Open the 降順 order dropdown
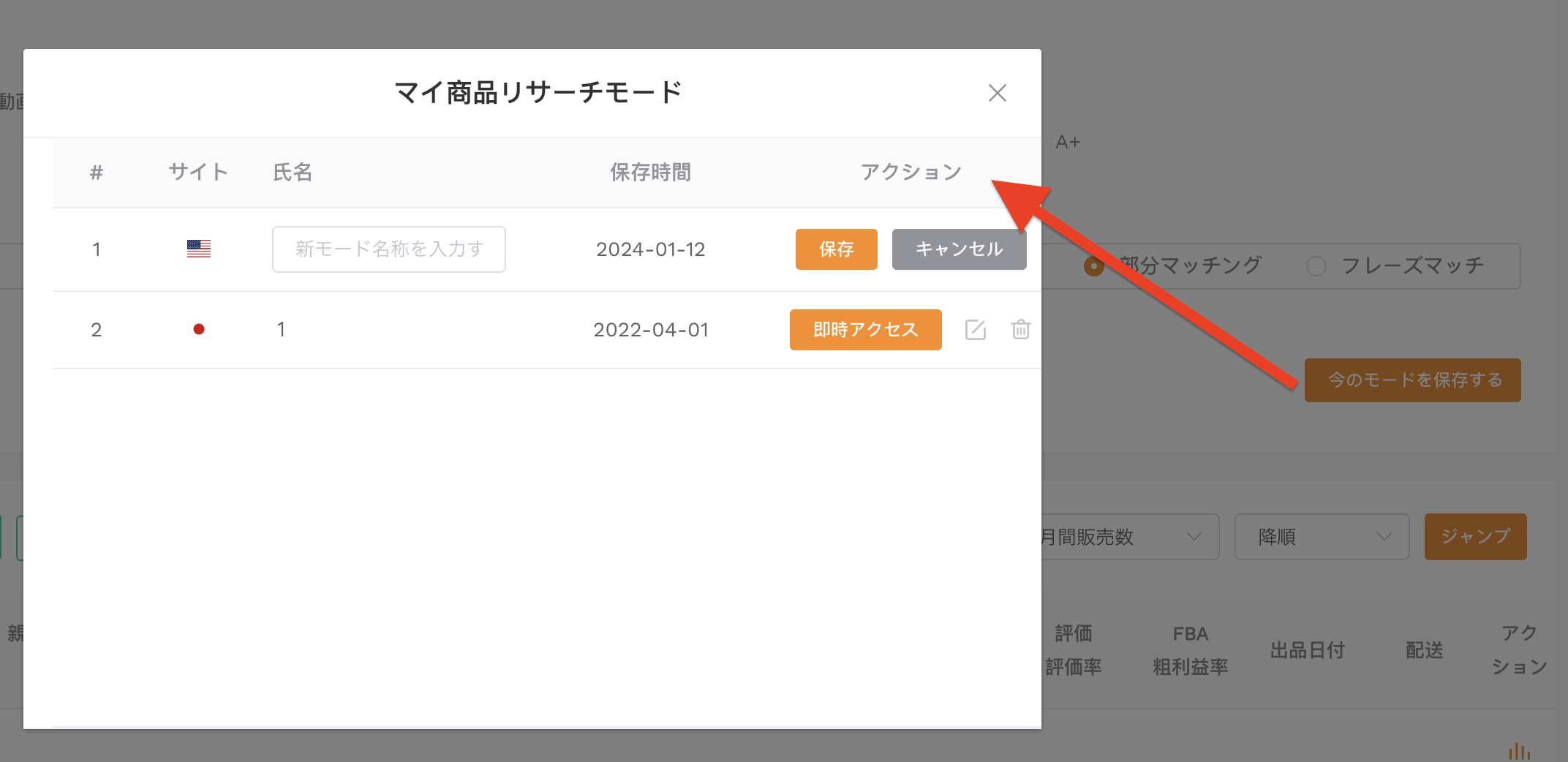Screen dimensions: 1568x762 click(x=1322, y=537)
